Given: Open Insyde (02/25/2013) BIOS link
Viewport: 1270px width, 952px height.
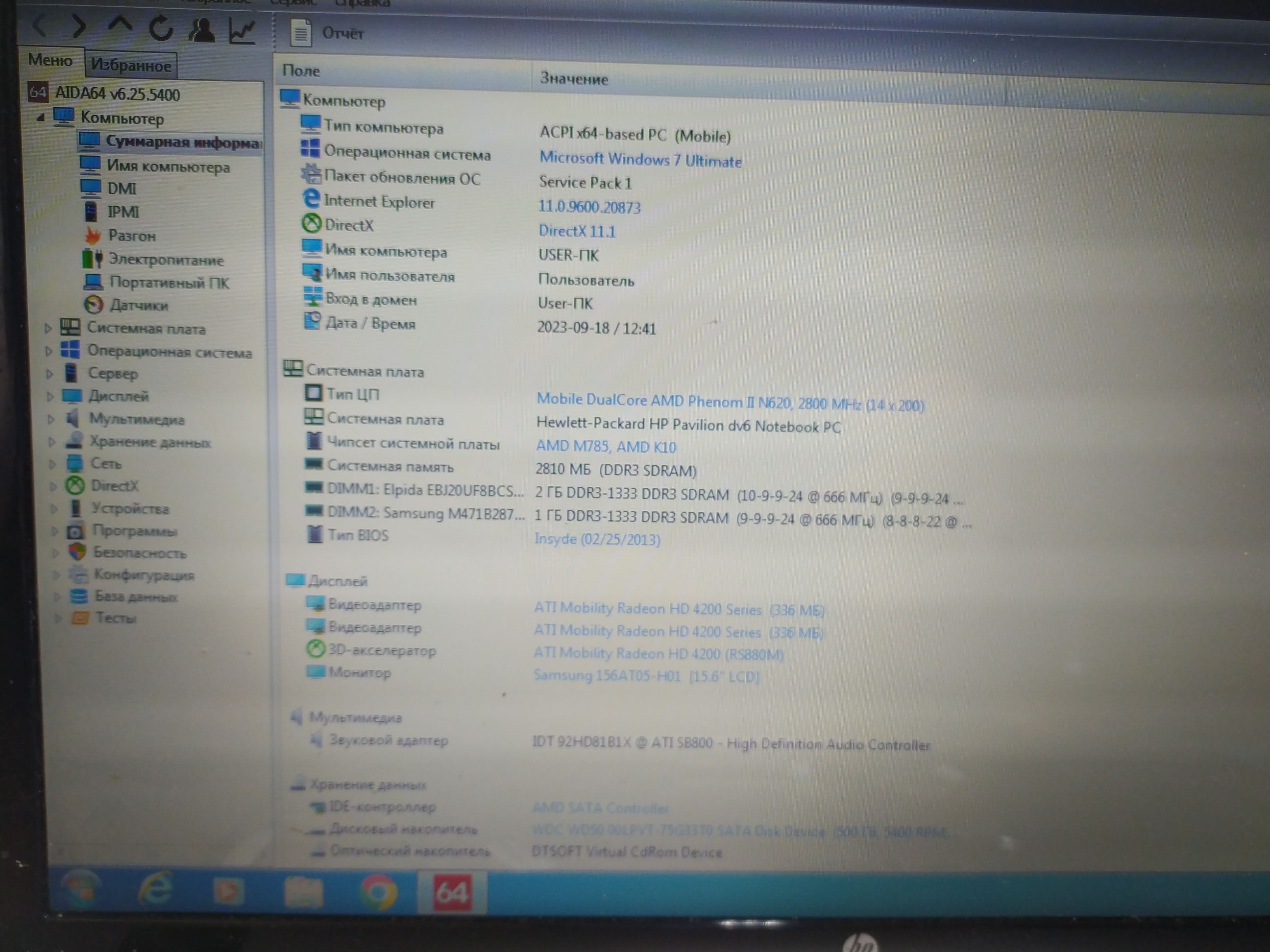Looking at the screenshot, I should [x=597, y=539].
